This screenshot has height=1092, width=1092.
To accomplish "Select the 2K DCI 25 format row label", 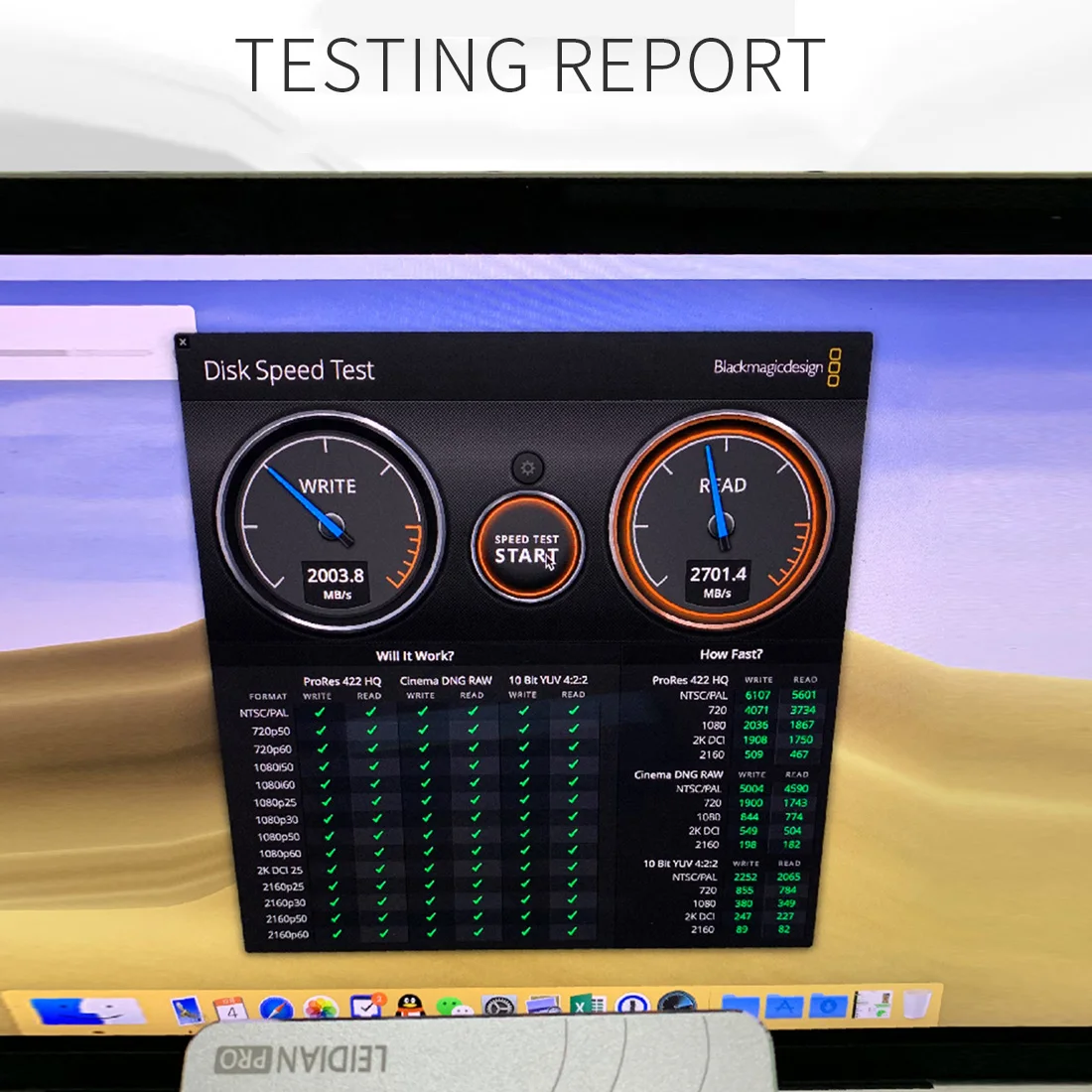I will [280, 870].
